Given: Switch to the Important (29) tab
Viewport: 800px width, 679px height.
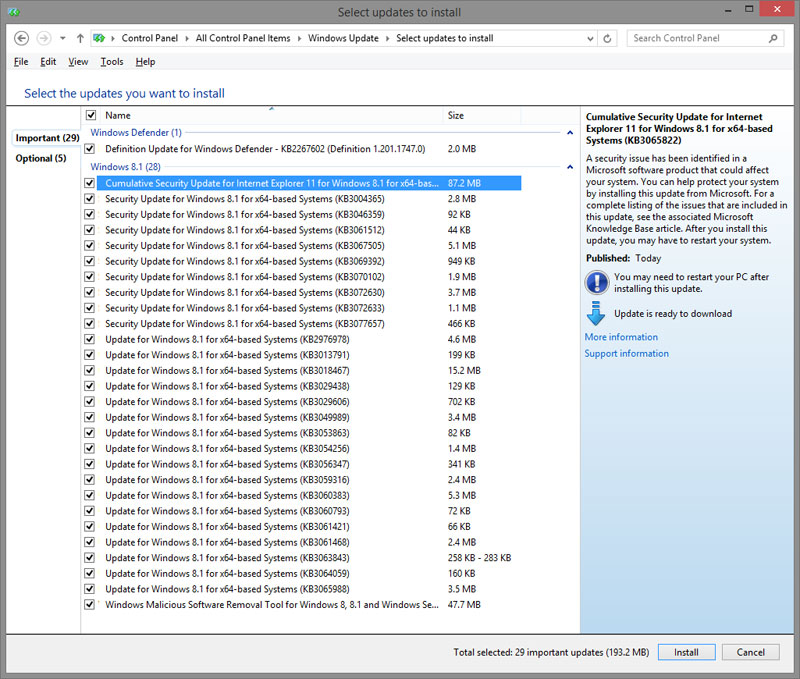Looking at the screenshot, I should [x=47, y=138].
